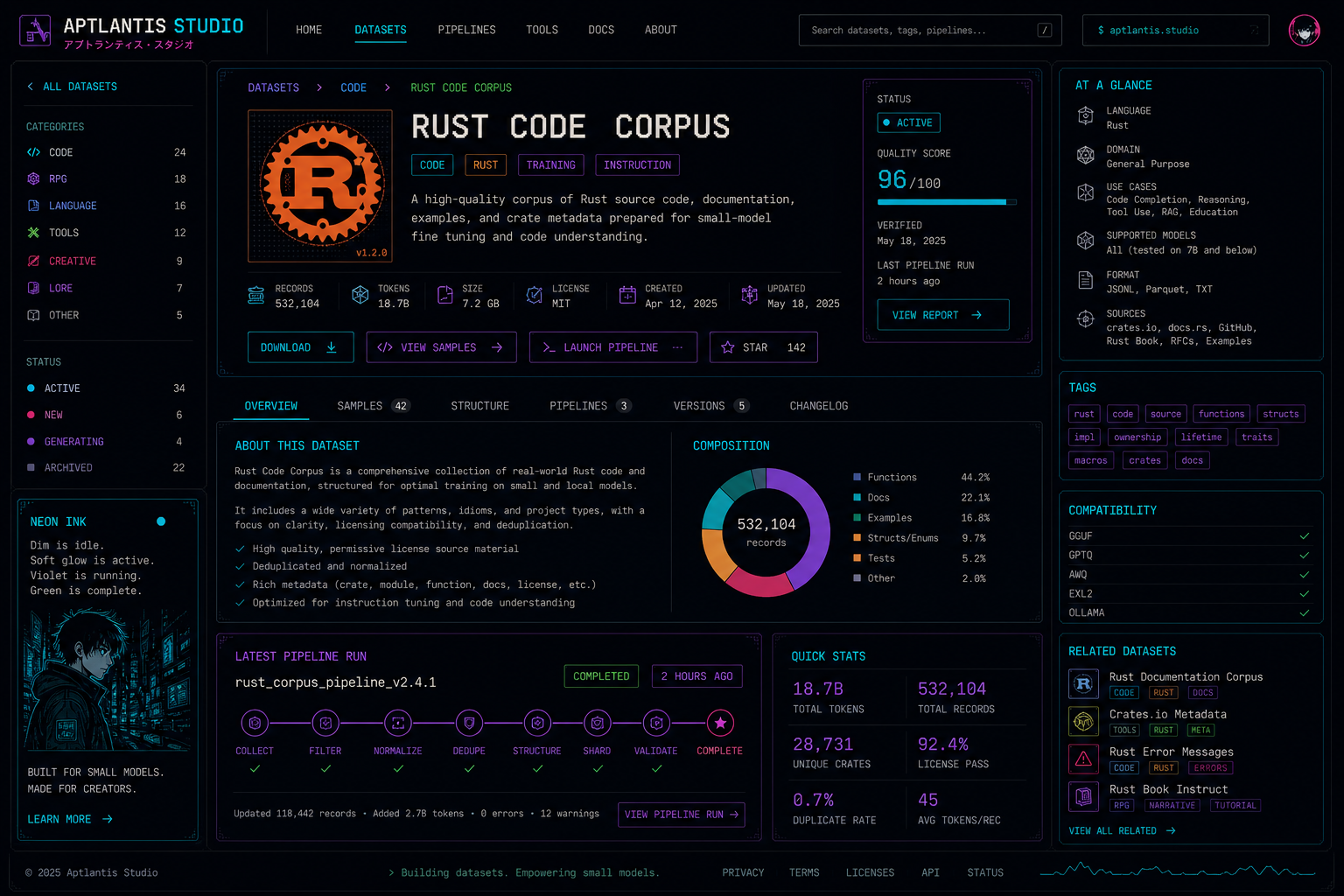Click the Tokens cube icon
The width and height of the screenshot is (1344, 896).
[360, 296]
